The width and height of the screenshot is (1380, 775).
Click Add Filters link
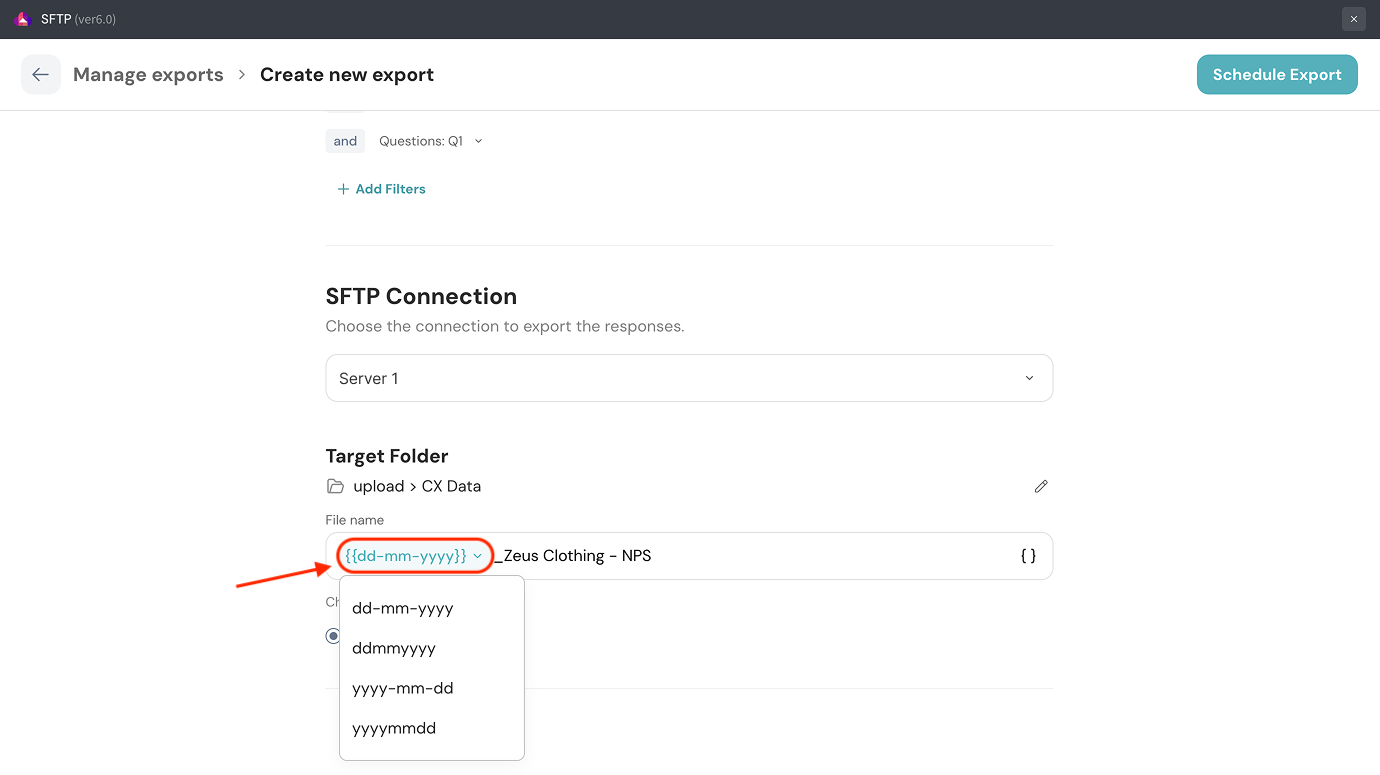[382, 189]
